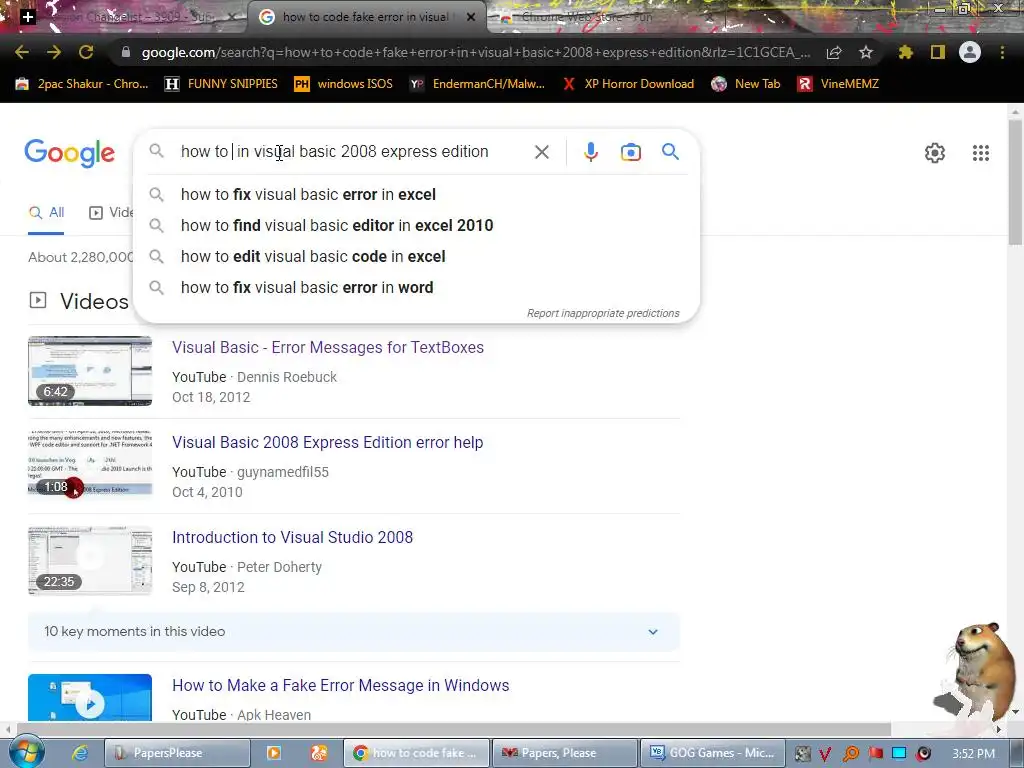Click the red V tray icon
This screenshot has height=768, width=1024.
[825, 754]
